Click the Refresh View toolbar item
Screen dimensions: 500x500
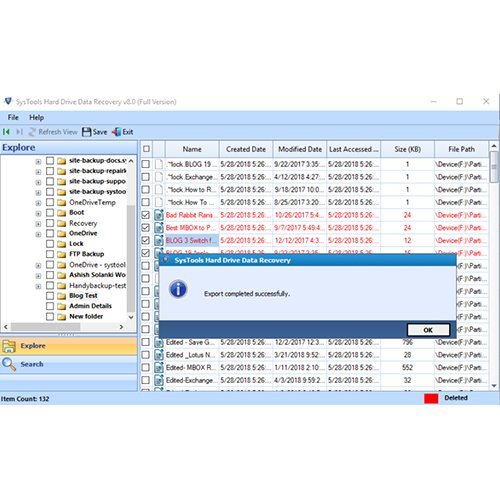click(53, 132)
